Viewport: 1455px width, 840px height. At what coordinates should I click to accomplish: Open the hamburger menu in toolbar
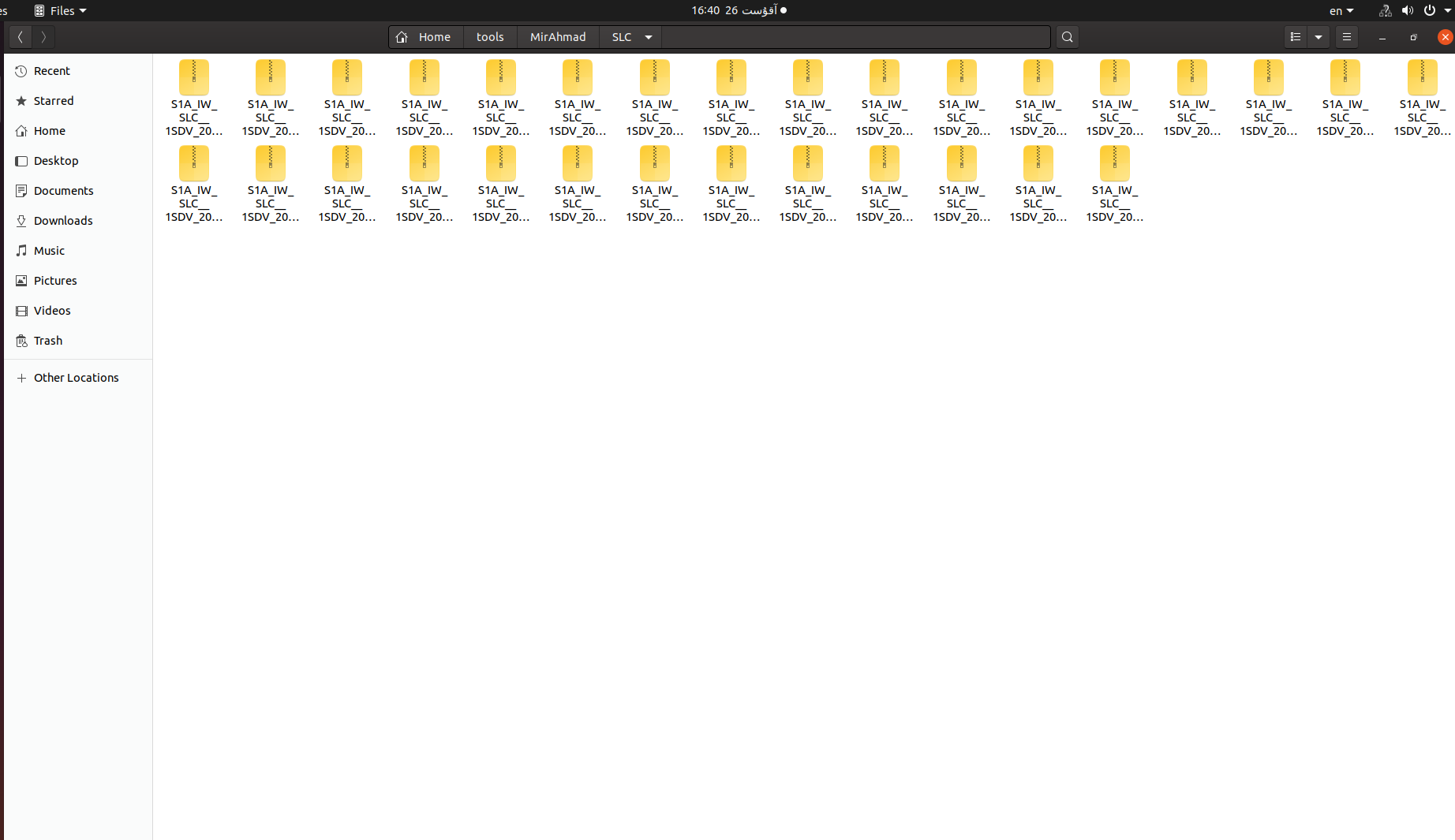[1347, 36]
